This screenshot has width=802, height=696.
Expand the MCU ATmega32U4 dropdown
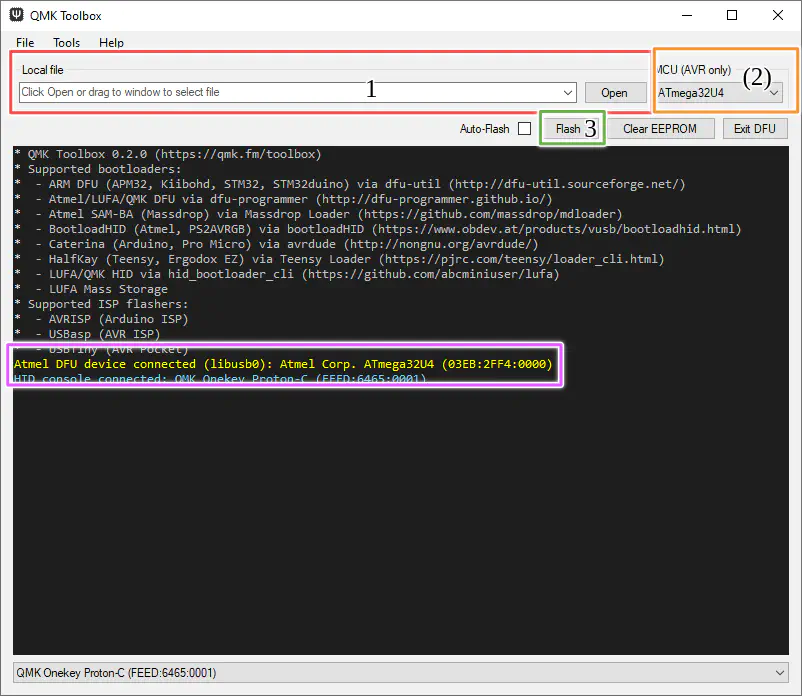[x=774, y=93]
